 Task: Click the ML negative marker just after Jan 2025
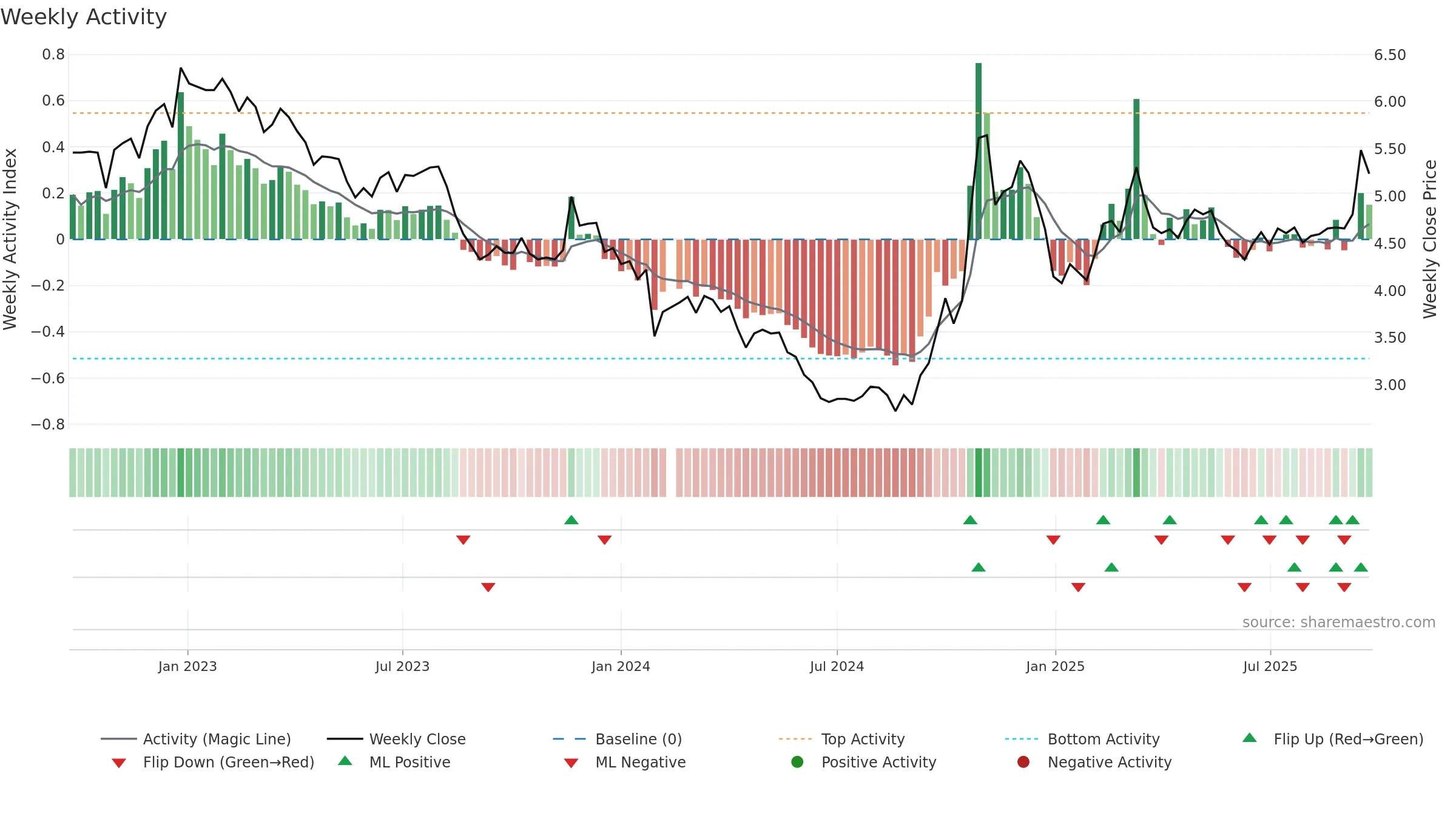tap(1078, 587)
